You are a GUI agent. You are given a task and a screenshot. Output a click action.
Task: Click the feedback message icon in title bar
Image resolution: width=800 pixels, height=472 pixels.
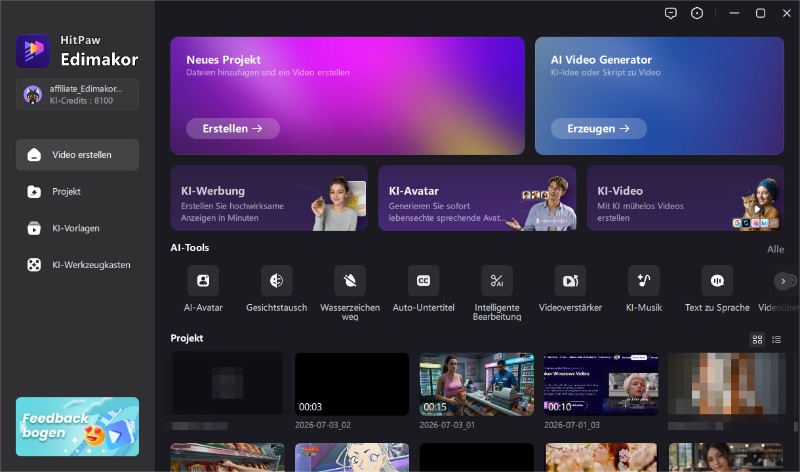click(x=670, y=13)
